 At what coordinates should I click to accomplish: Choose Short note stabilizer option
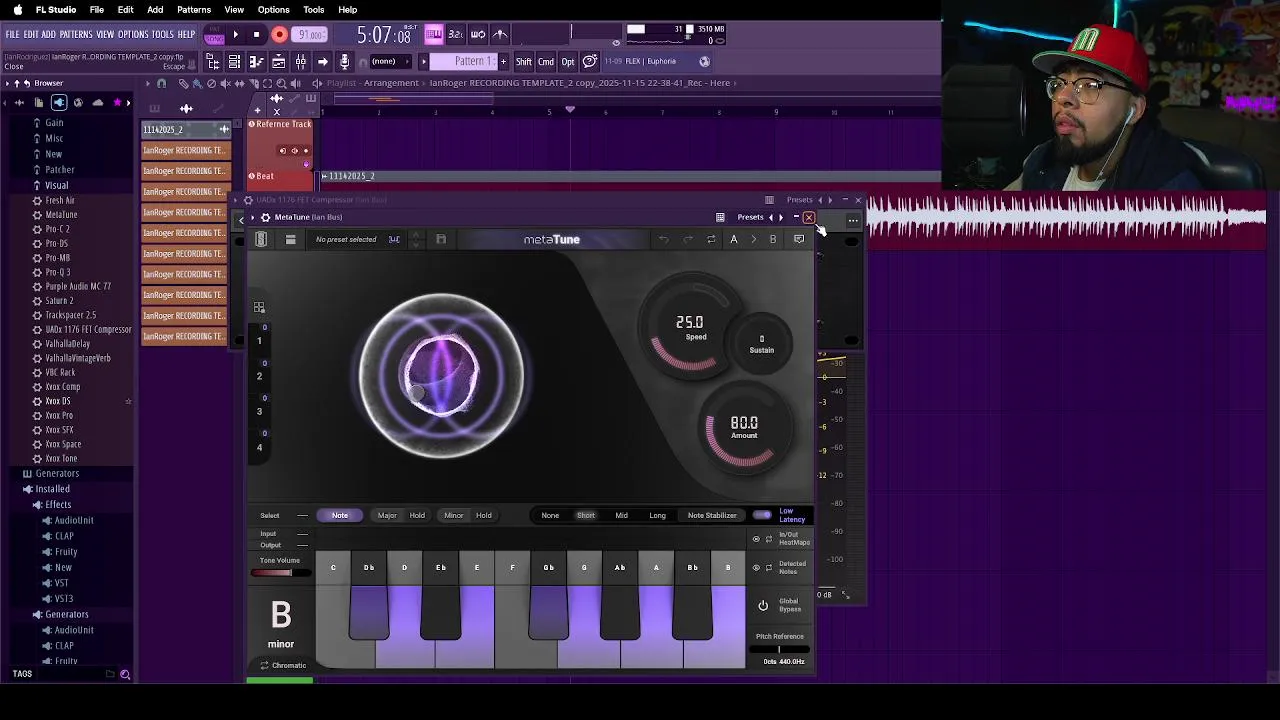[586, 515]
